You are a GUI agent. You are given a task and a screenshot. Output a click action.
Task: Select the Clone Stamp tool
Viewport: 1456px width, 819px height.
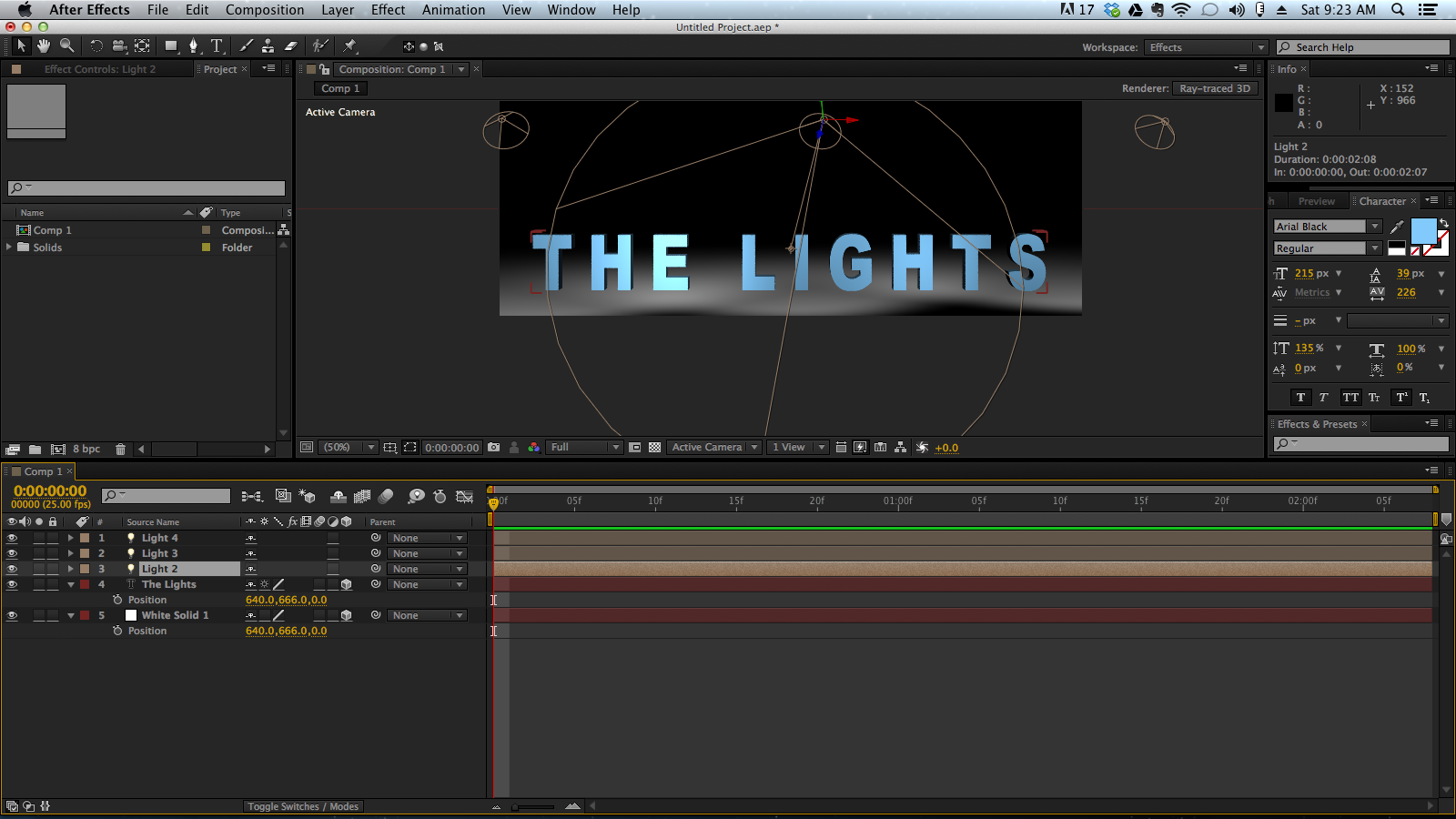pyautogui.click(x=268, y=45)
